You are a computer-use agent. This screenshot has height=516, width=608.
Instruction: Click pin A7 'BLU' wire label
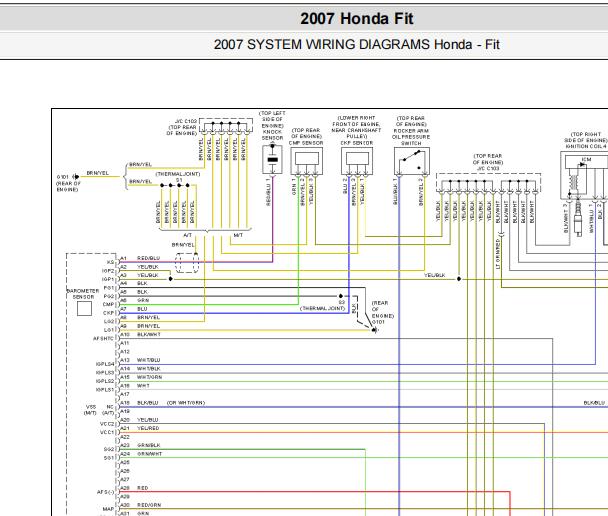click(142, 309)
